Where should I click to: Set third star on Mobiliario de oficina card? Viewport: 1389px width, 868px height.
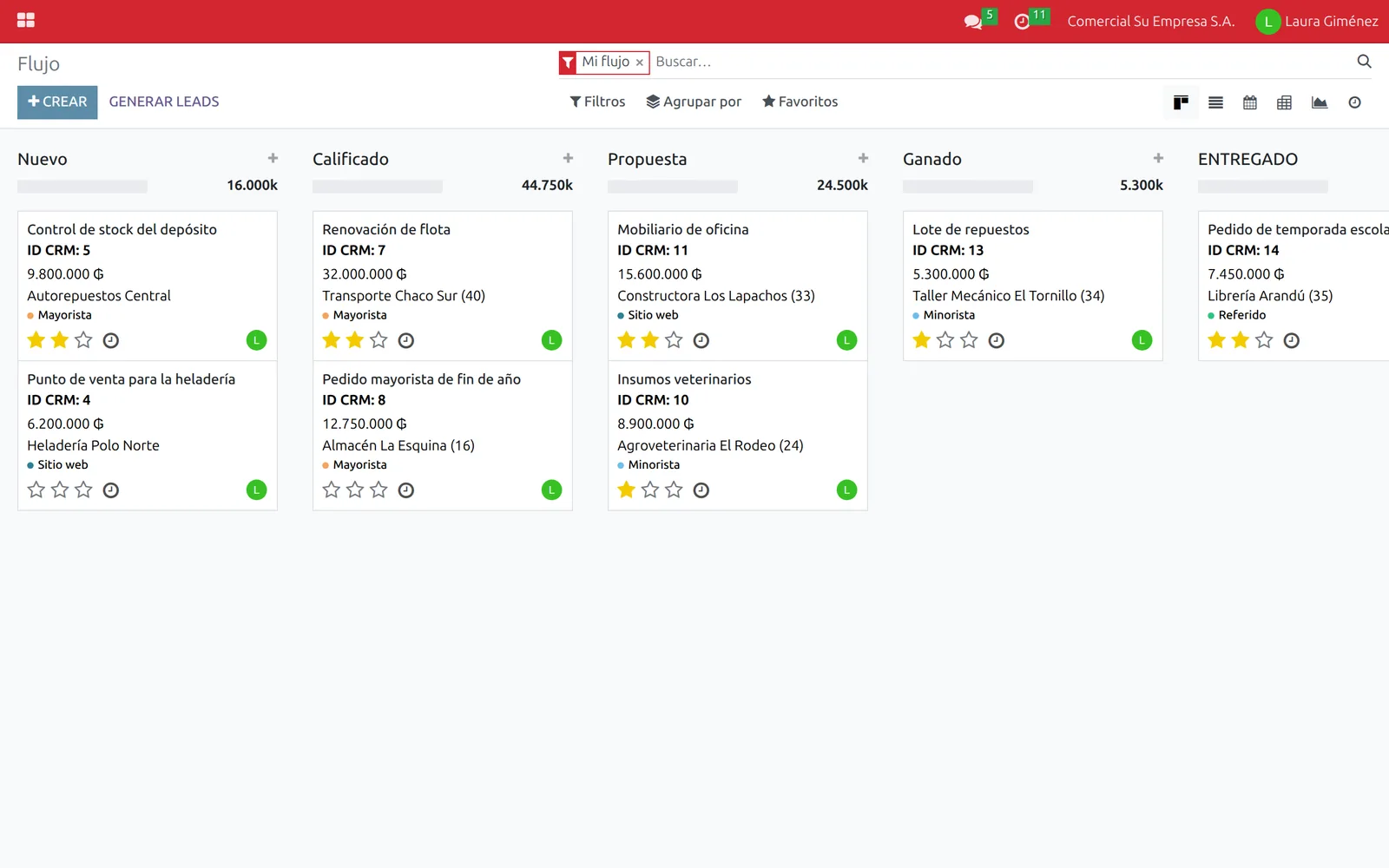[674, 340]
